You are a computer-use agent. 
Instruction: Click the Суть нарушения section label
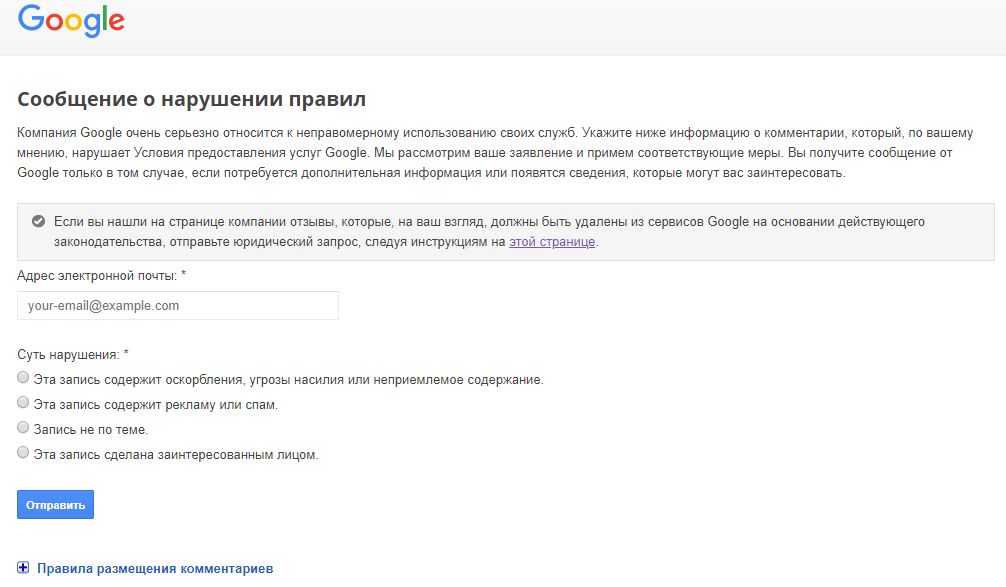click(x=72, y=355)
